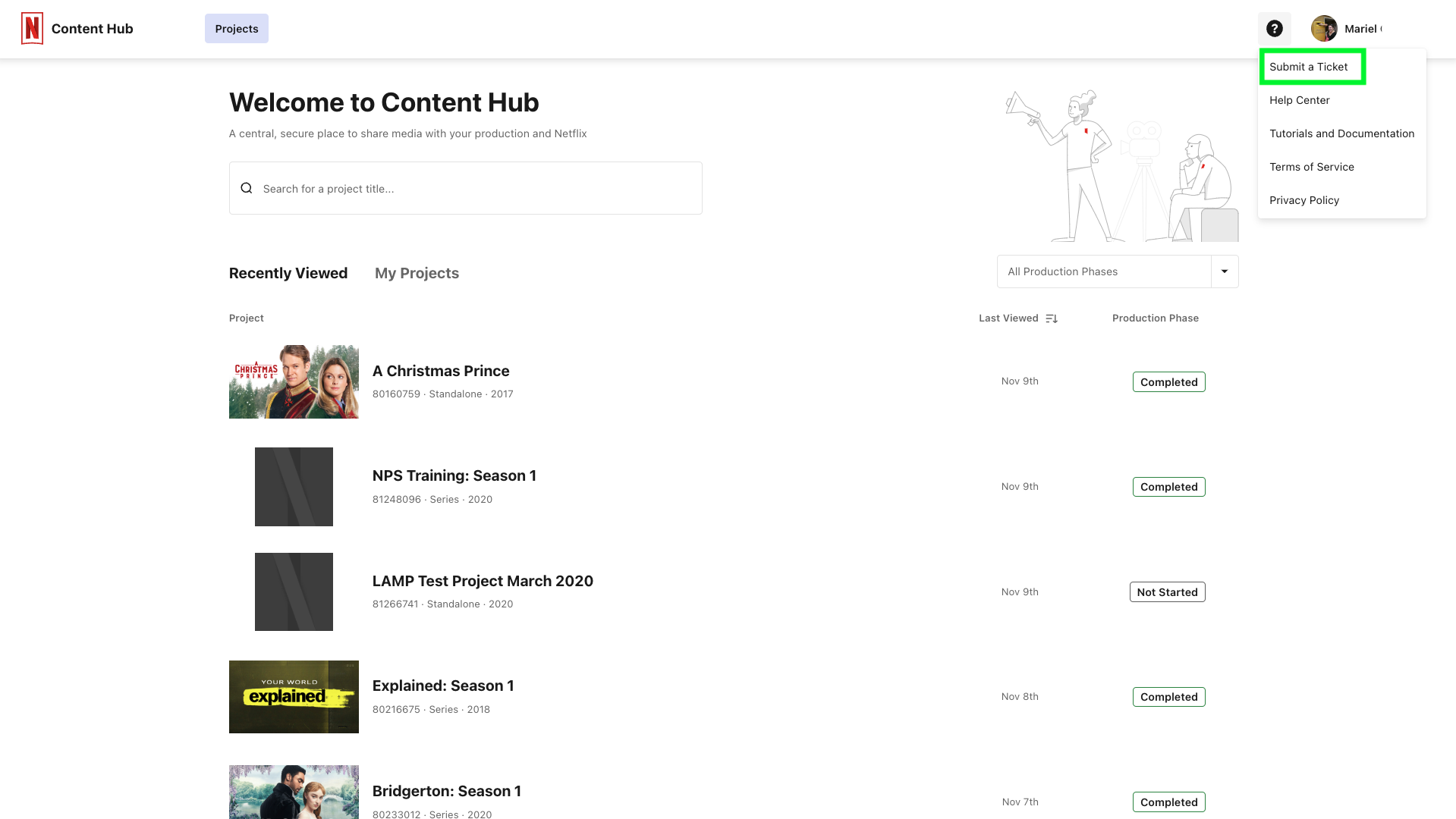This screenshot has width=1456, height=819.
Task: Click '80160759 · Standalone · 2017' details
Action: click(x=442, y=394)
